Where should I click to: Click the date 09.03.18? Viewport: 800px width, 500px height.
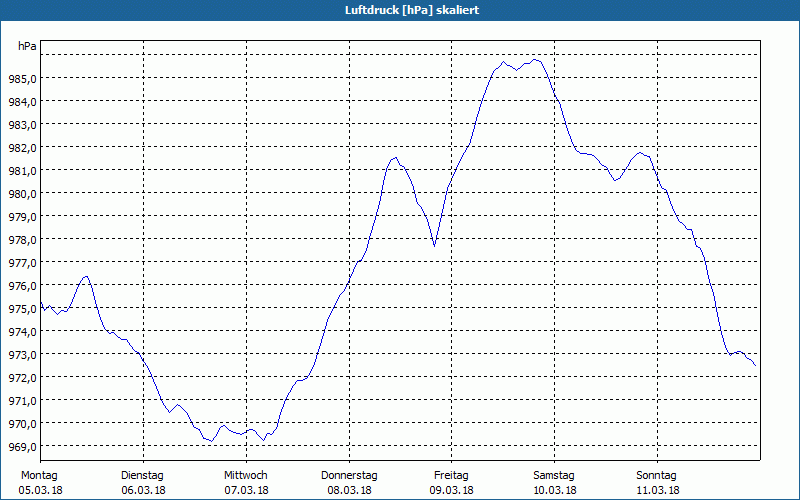click(452, 490)
